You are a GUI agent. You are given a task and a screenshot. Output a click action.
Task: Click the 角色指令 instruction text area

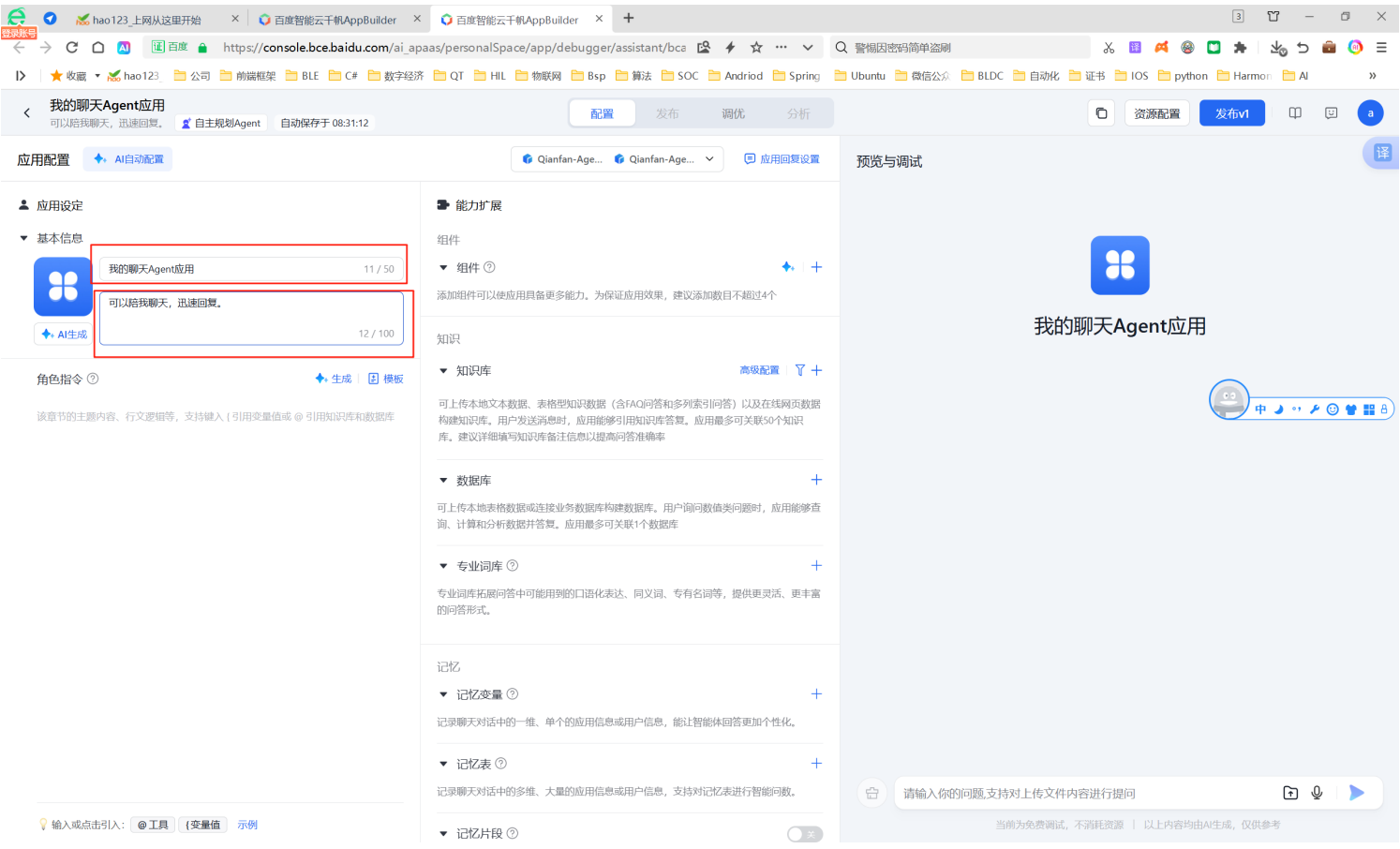[220, 600]
